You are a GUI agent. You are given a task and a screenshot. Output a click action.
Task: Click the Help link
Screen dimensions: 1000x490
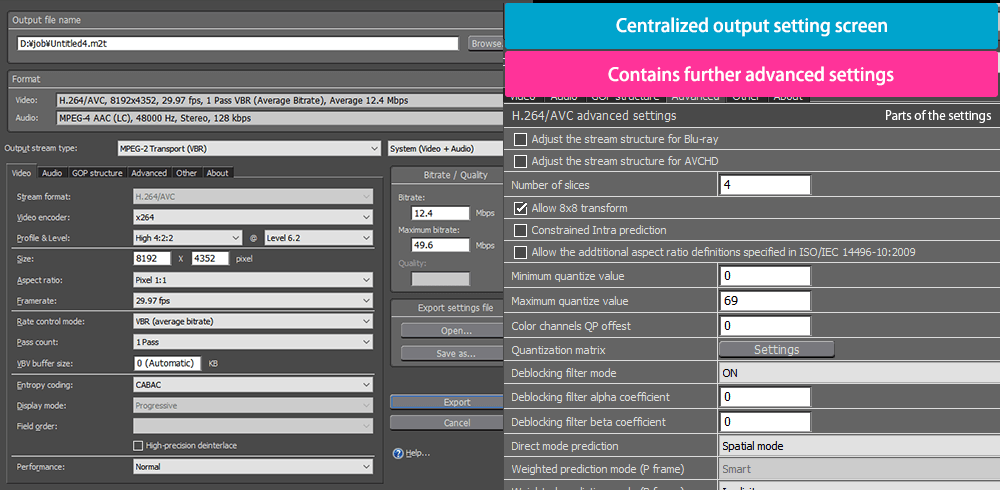[x=418, y=454]
